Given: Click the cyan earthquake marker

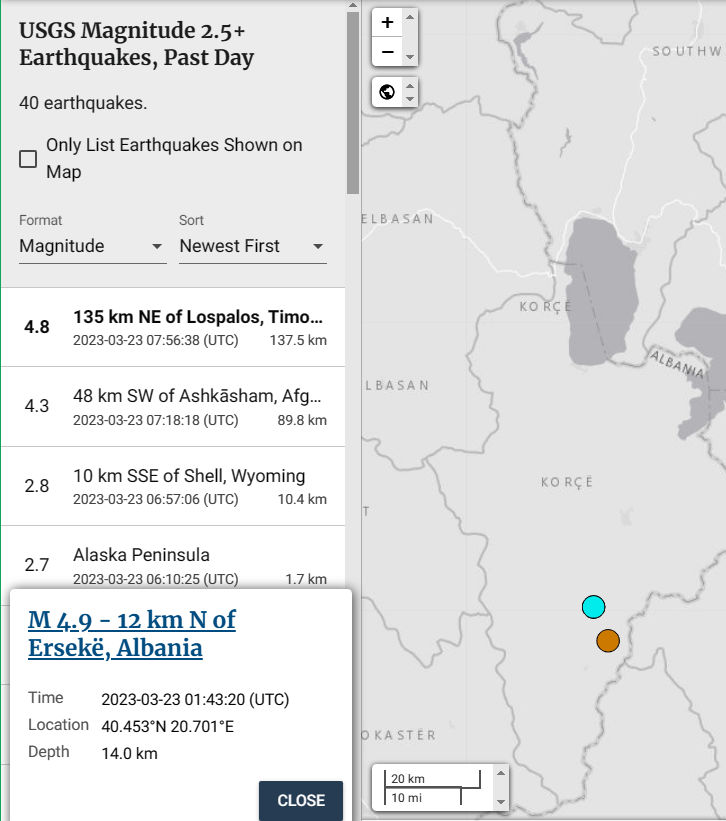Looking at the screenshot, I should point(593,607).
